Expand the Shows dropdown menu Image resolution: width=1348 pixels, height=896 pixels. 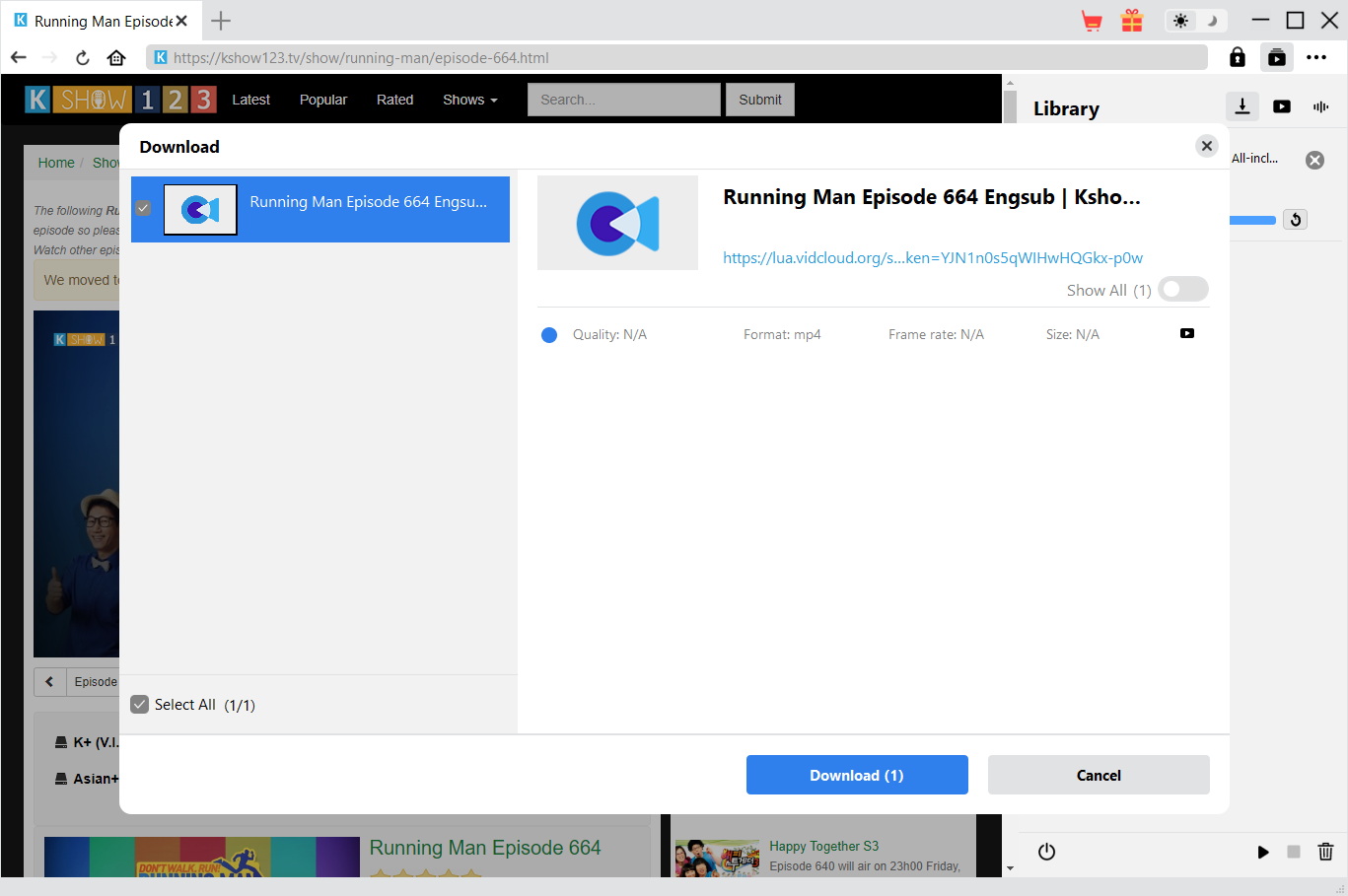(x=469, y=100)
